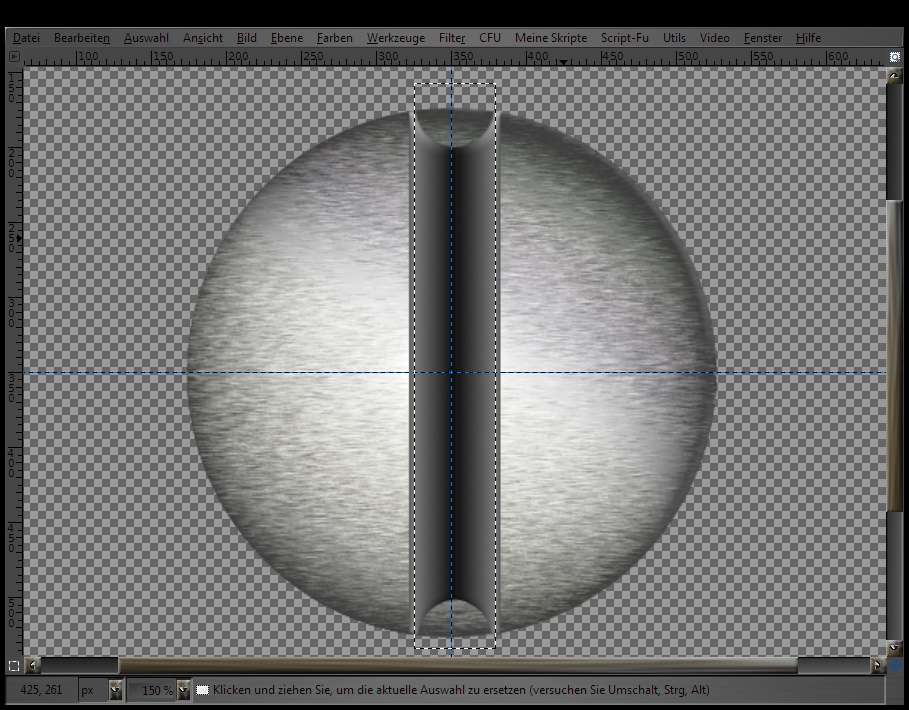This screenshot has width=909, height=710.
Task: Click the rectangle selection icon in status bar
Action: coord(203,690)
